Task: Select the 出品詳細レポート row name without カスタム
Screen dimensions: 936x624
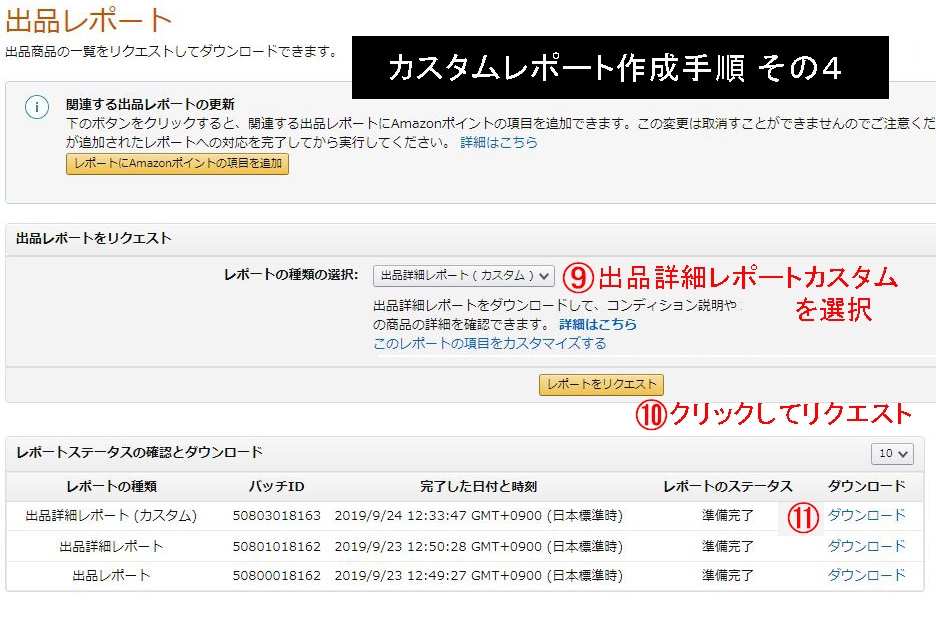Action: [111, 546]
